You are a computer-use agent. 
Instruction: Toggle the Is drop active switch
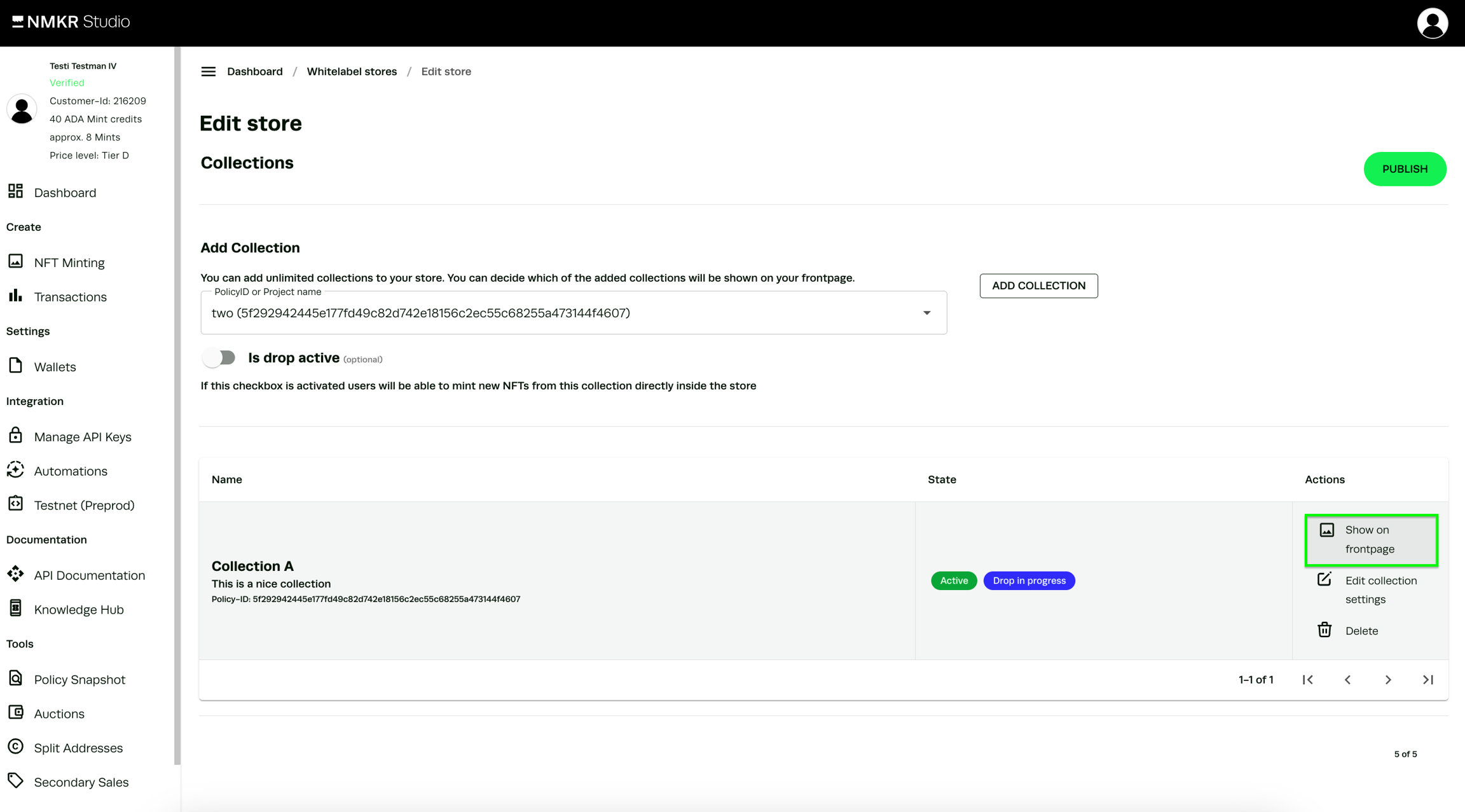pyautogui.click(x=219, y=358)
